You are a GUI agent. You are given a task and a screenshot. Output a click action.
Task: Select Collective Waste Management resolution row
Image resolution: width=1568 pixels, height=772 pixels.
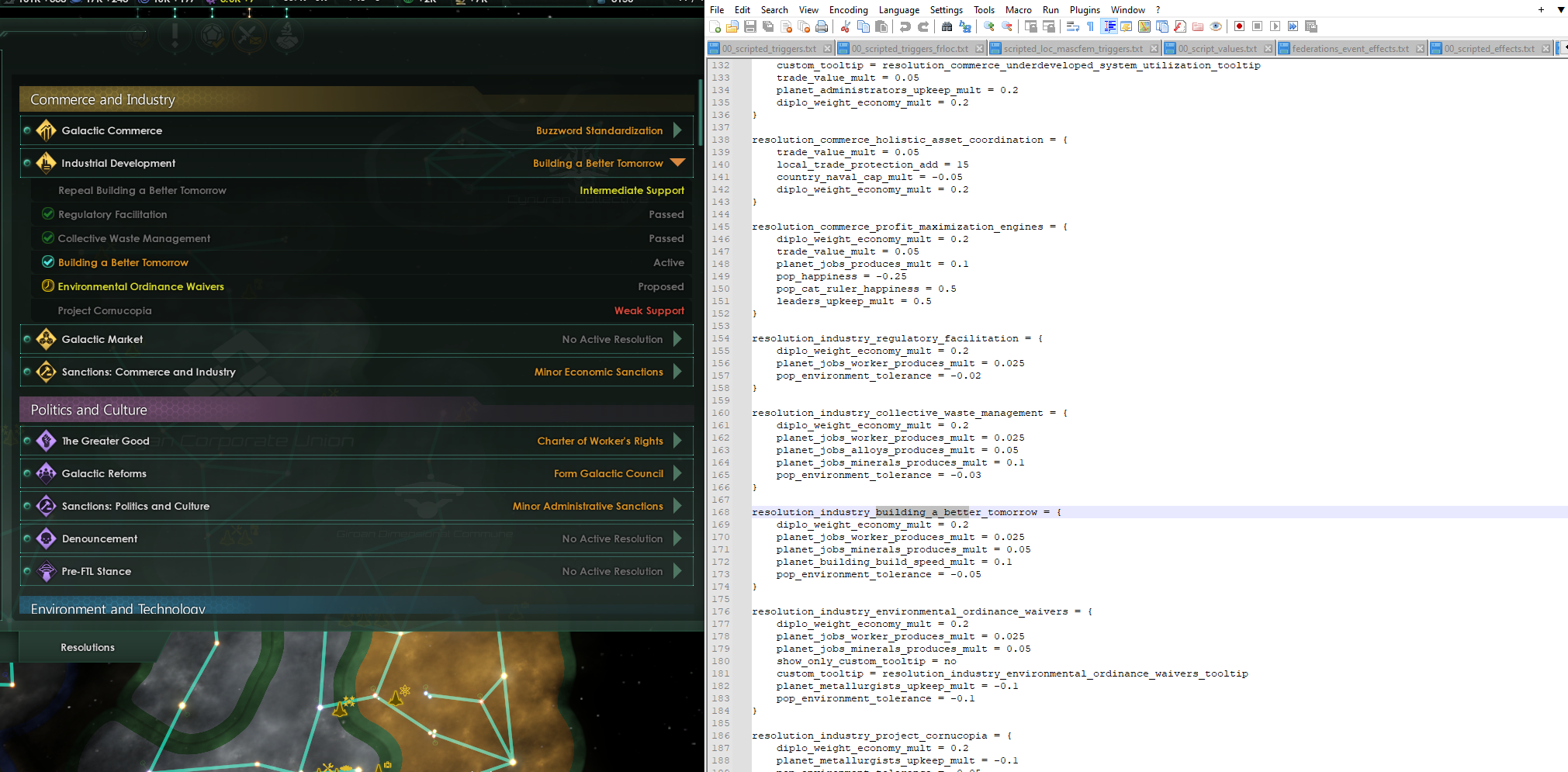(362, 238)
